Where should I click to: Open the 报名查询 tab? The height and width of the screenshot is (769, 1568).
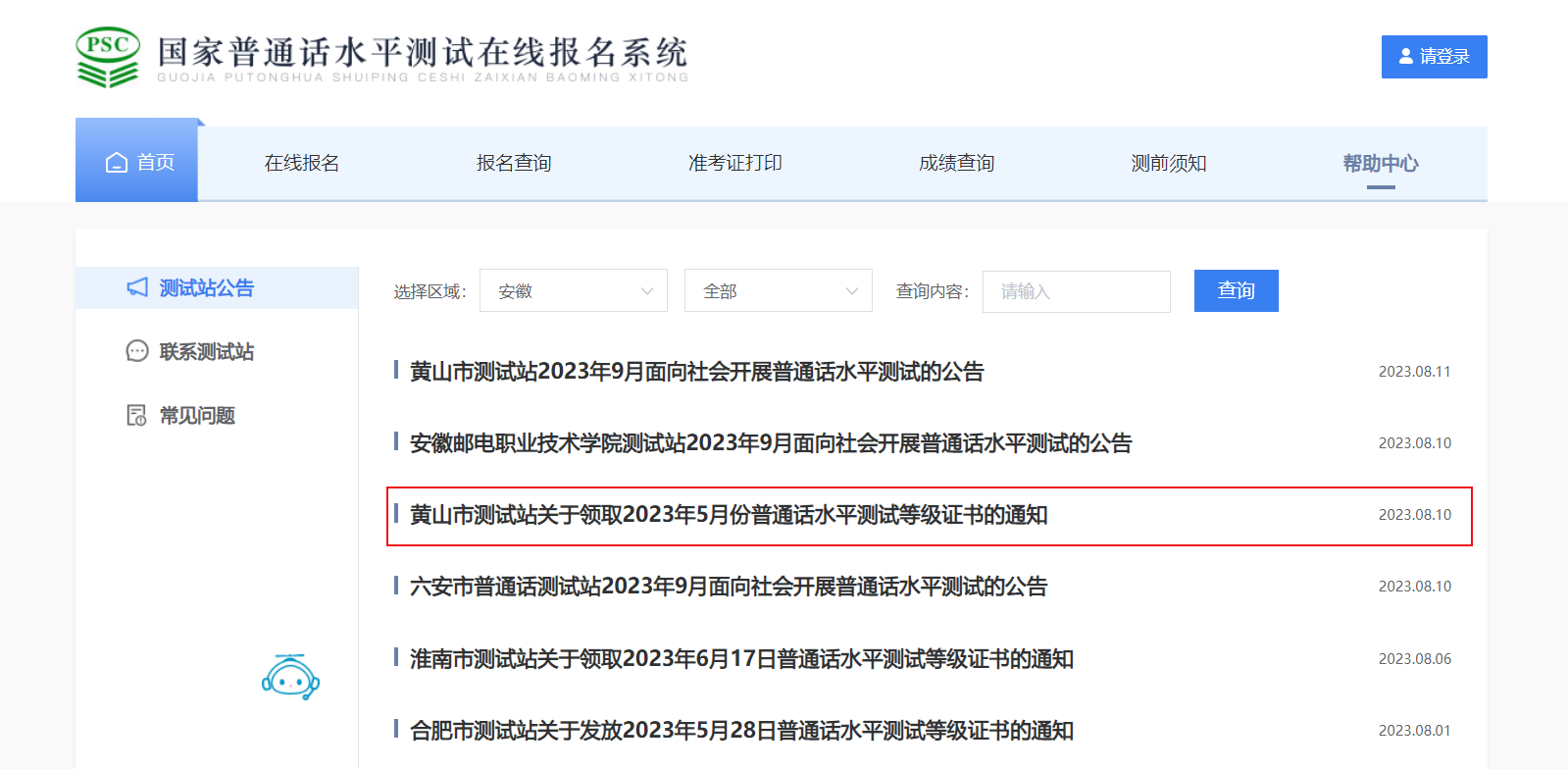(514, 163)
